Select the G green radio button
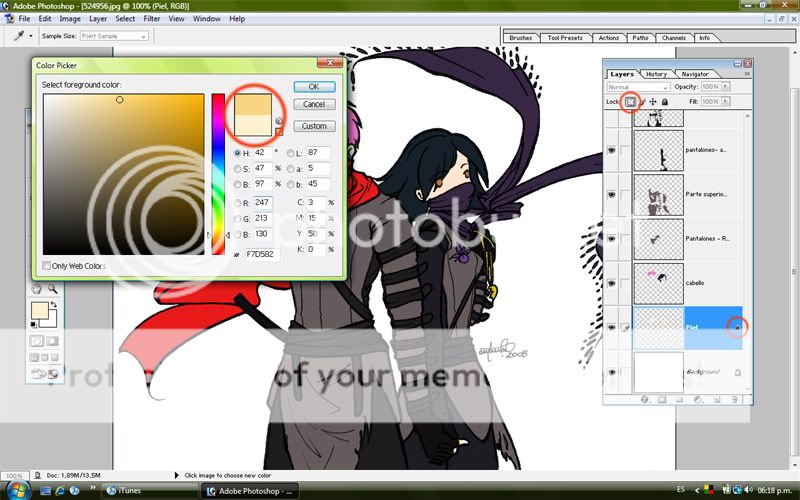Viewport: 800px width, 500px height. click(x=237, y=219)
